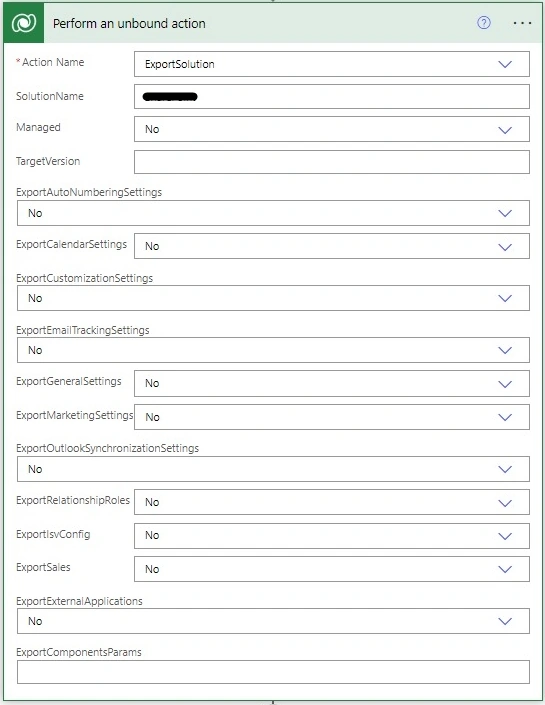Expand ExportOutlookSynchronizationSettings dropdown
The width and height of the screenshot is (545, 705).
[x=505, y=469]
